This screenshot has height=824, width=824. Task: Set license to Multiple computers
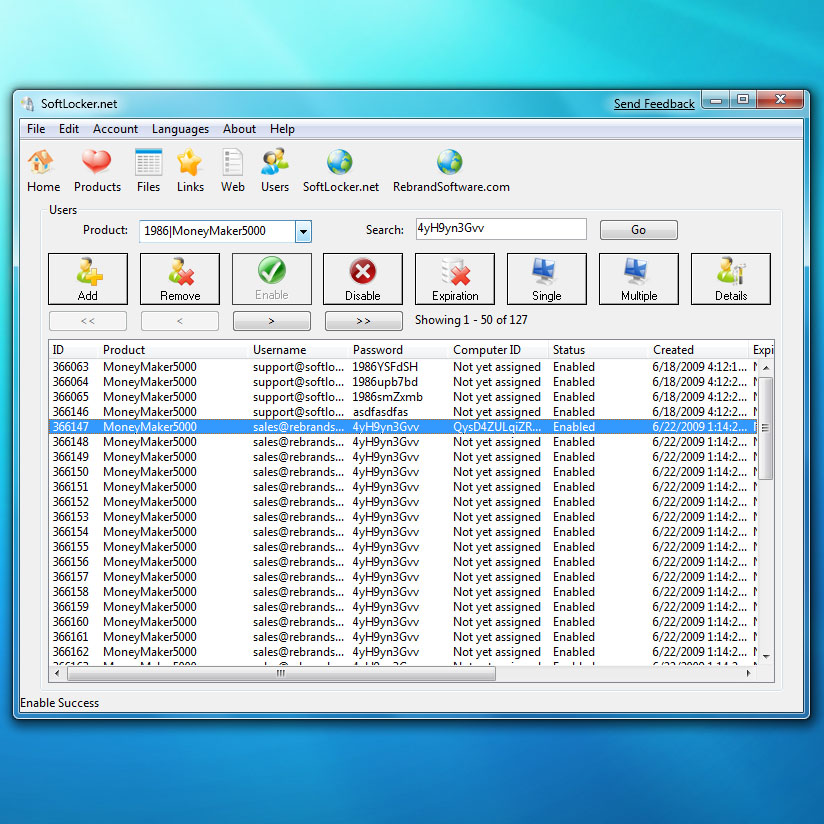pyautogui.click(x=638, y=278)
